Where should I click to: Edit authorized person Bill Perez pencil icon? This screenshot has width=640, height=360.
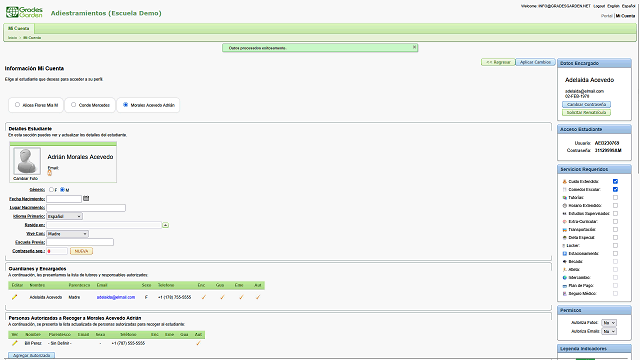click(15, 343)
